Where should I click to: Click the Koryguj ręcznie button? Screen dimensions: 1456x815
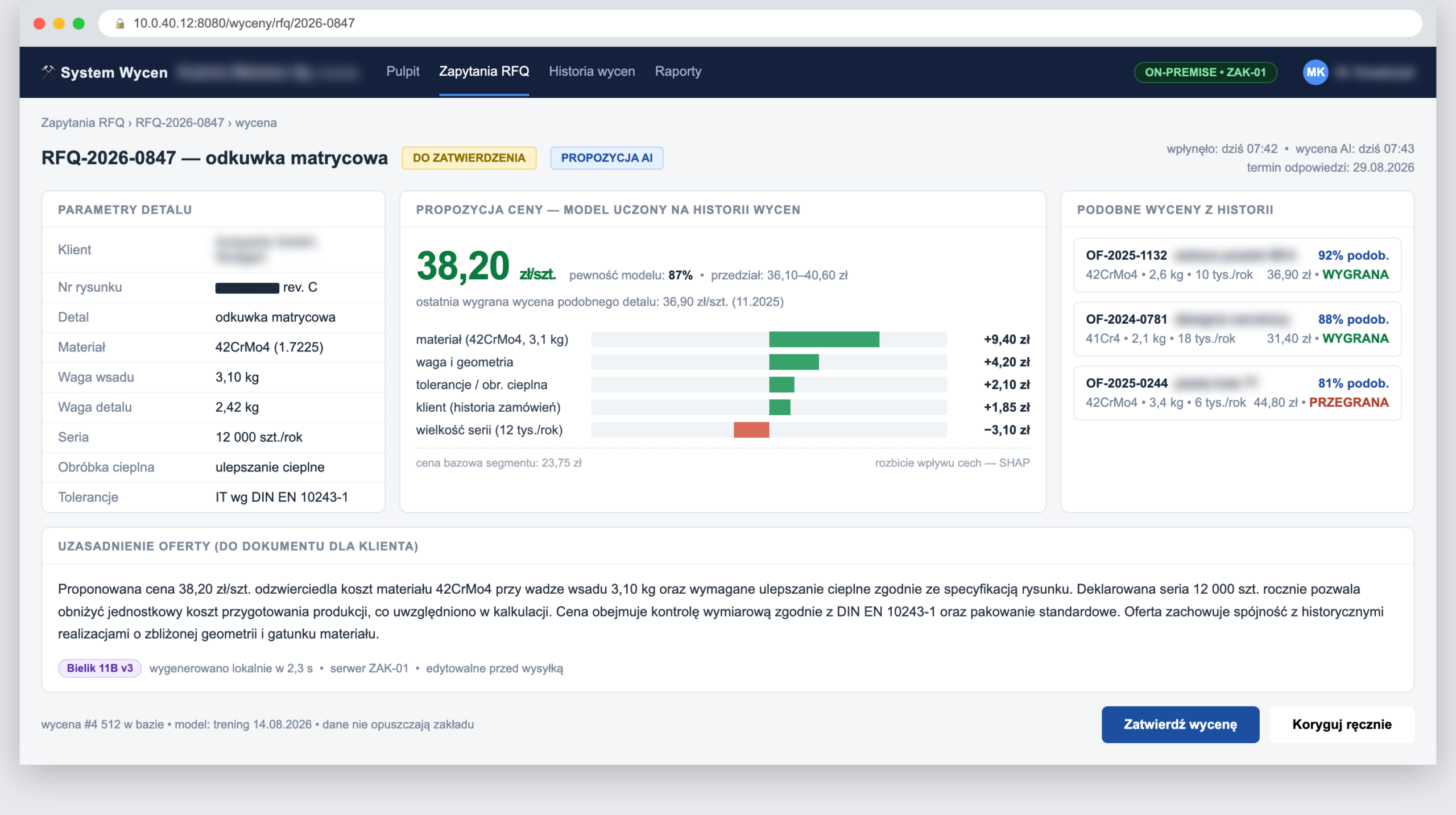coord(1342,724)
